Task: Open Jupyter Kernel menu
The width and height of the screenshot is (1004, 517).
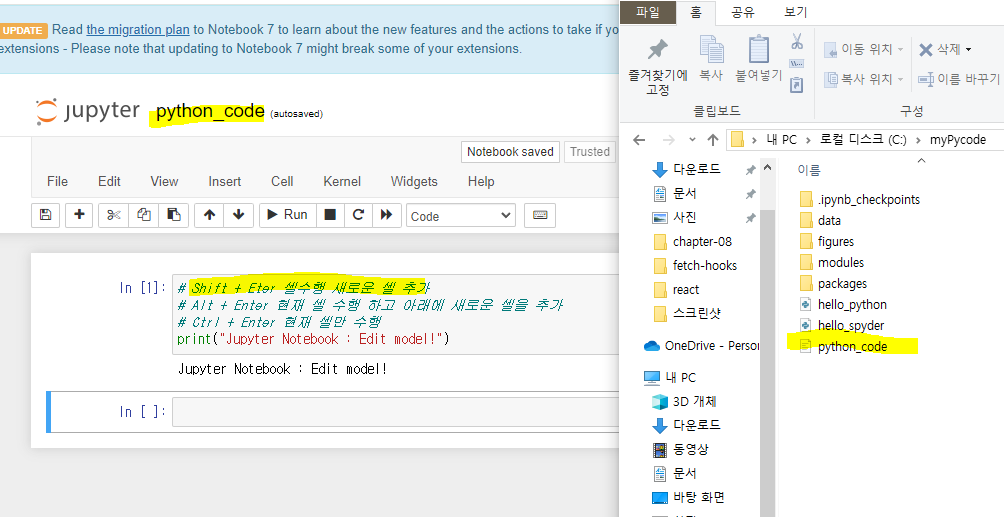Action: pyautogui.click(x=342, y=181)
